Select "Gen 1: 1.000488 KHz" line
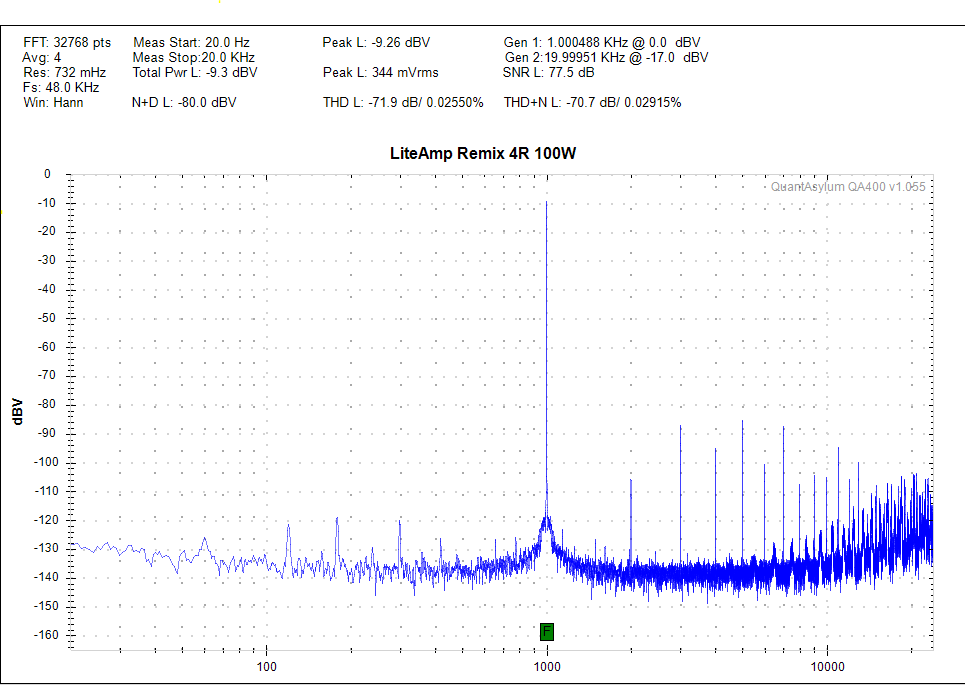Image resolution: width=965 pixels, height=685 pixels. point(602,42)
